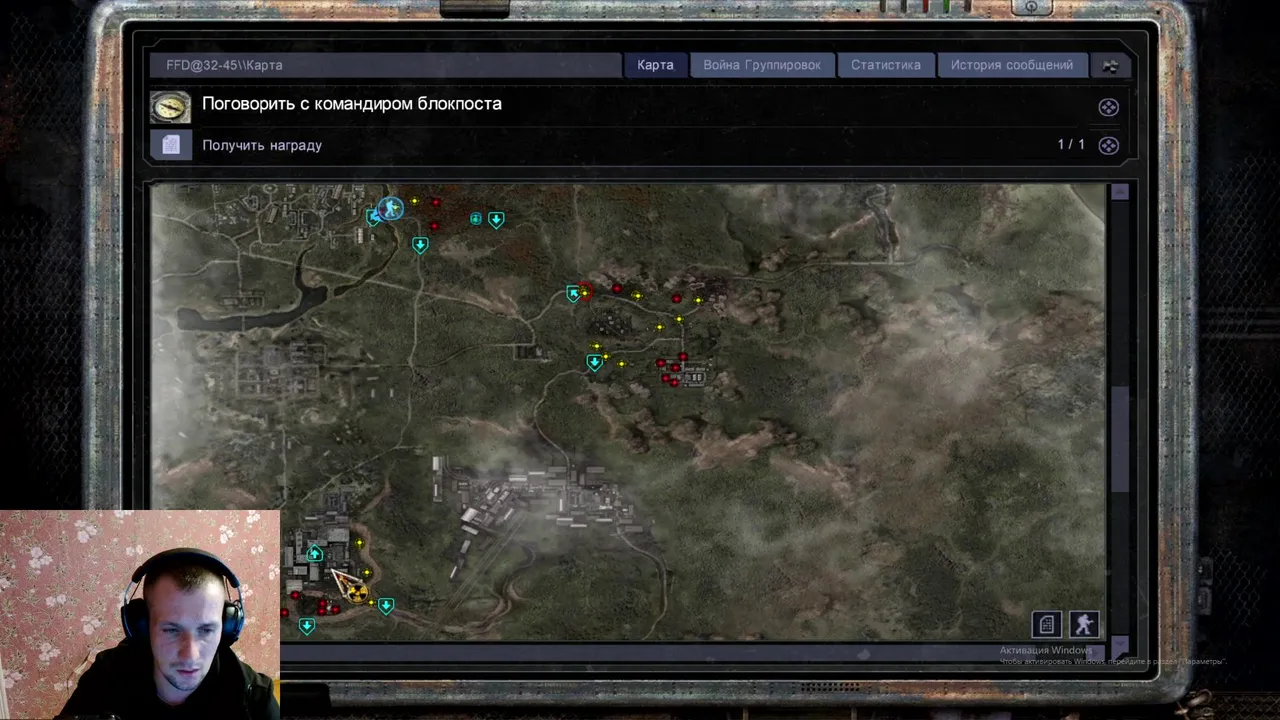
Task: Open the Статистика tab
Action: click(x=885, y=65)
